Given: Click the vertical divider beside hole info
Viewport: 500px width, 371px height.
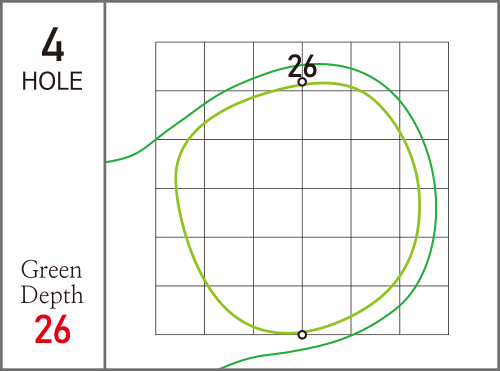Looking at the screenshot, I should [105, 185].
